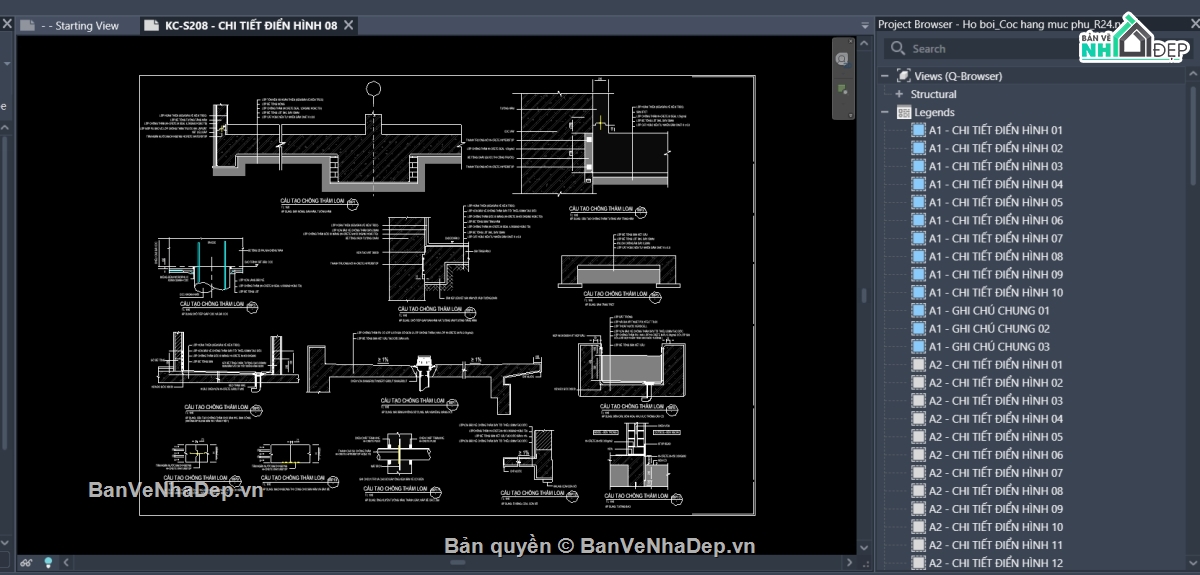Screen dimensions: 1200x575
Task: Collapse the Legends tree node
Action: click(x=885, y=112)
